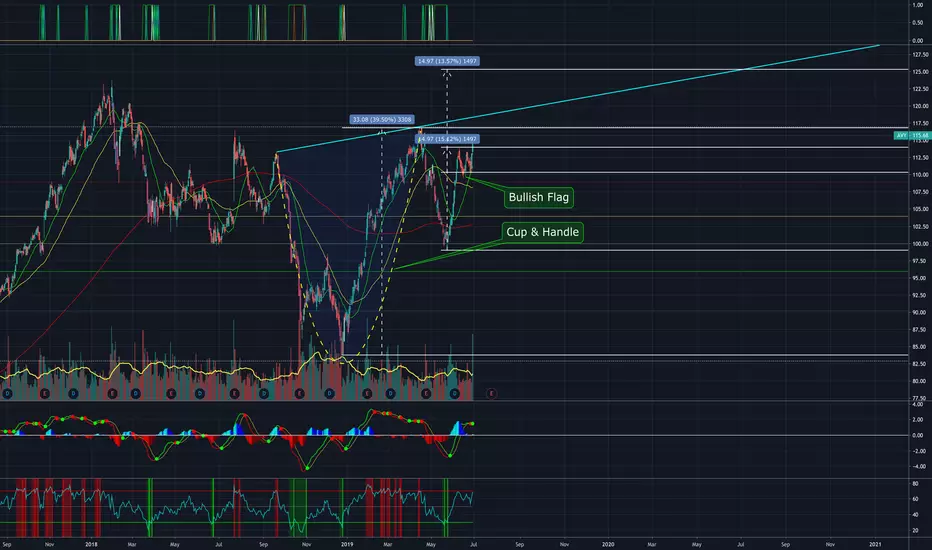Screen dimensions: 932x550
Task: Click the AVY current price tag
Action: 912,136
